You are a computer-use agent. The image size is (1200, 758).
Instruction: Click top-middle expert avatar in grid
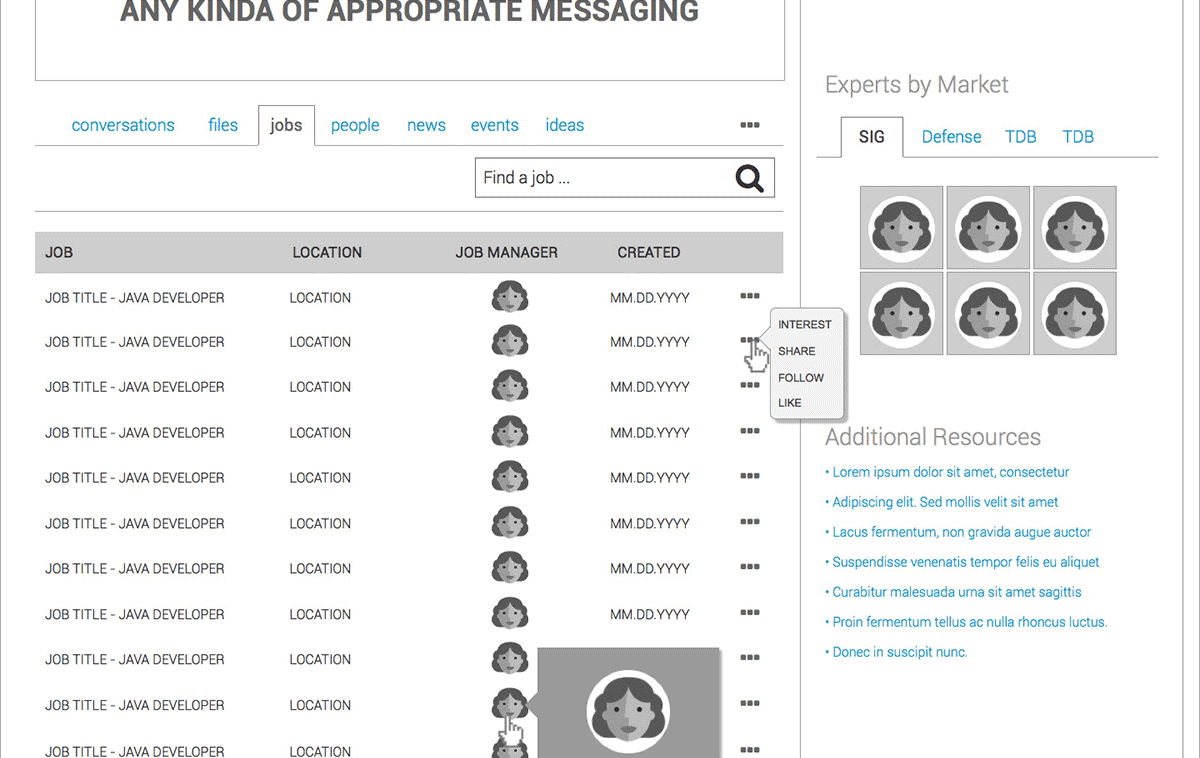coord(988,227)
